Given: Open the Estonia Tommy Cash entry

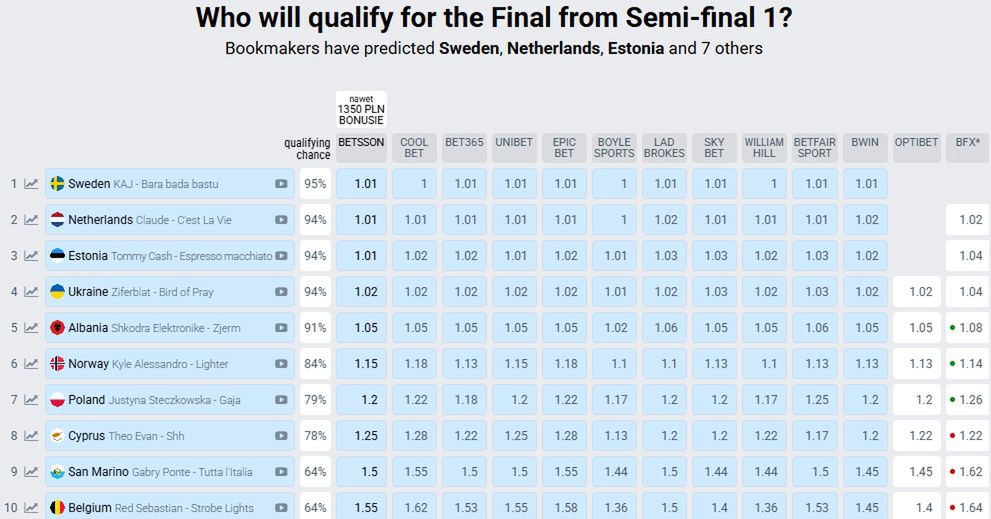Looking at the screenshot, I should point(169,256).
